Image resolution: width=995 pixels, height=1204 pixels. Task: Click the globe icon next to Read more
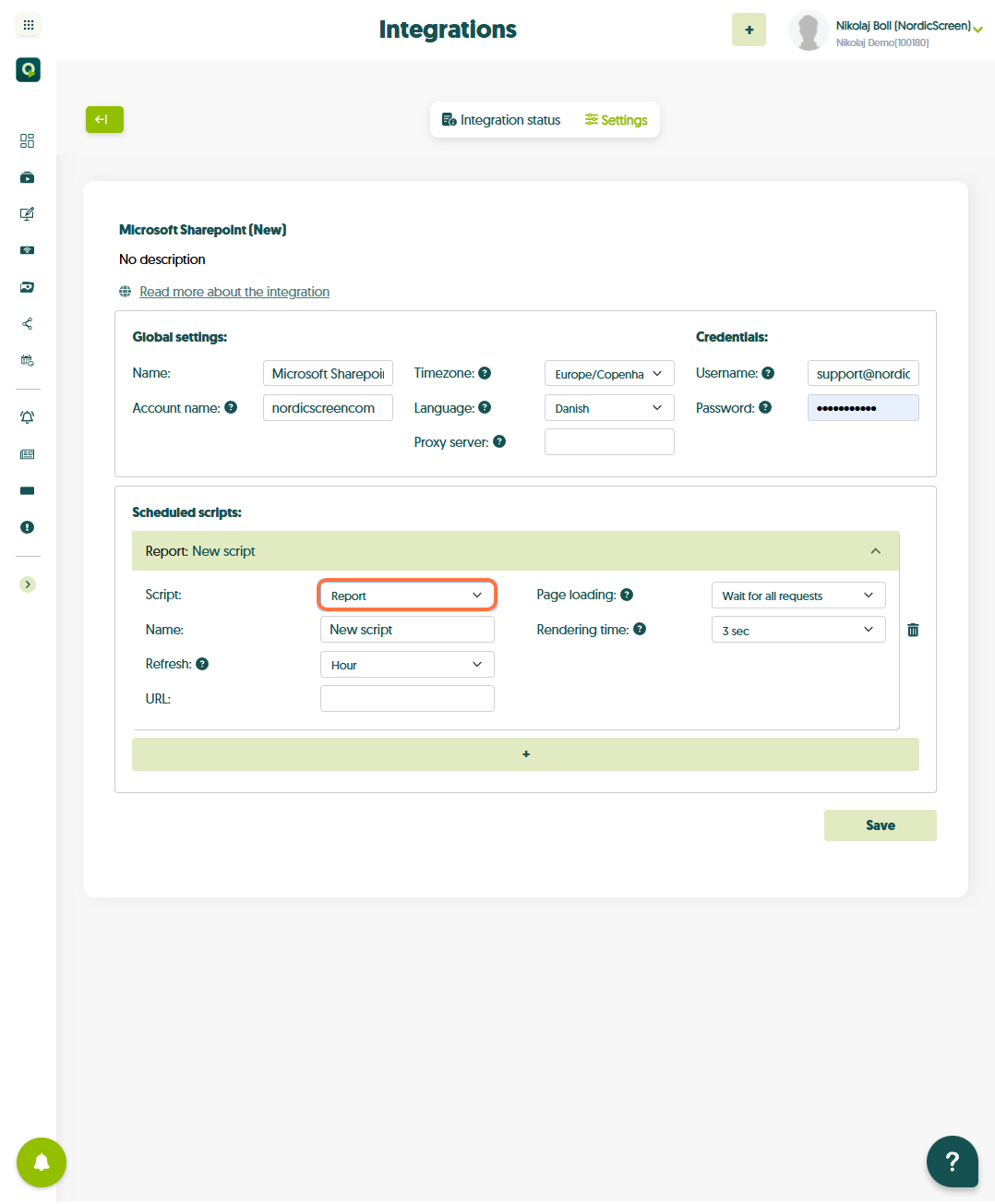point(126,292)
